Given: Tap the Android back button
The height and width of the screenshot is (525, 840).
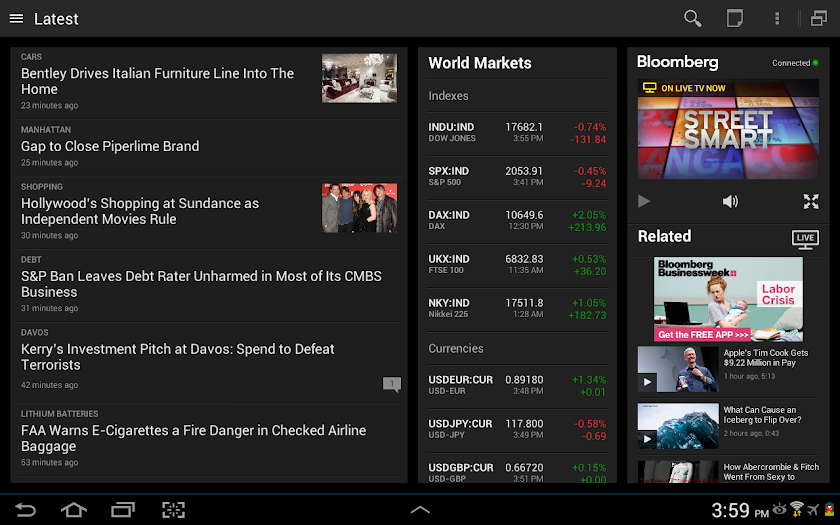Looking at the screenshot, I should coord(25,509).
